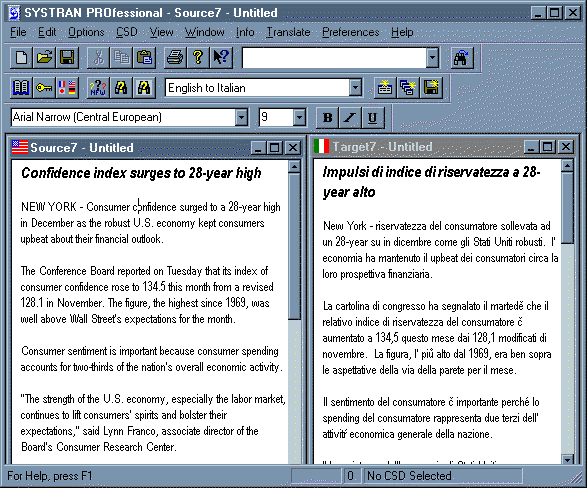Viewport: 587px width, 488px height.
Task: Click second binoculars icon in translation toolbar
Action: [x=145, y=88]
